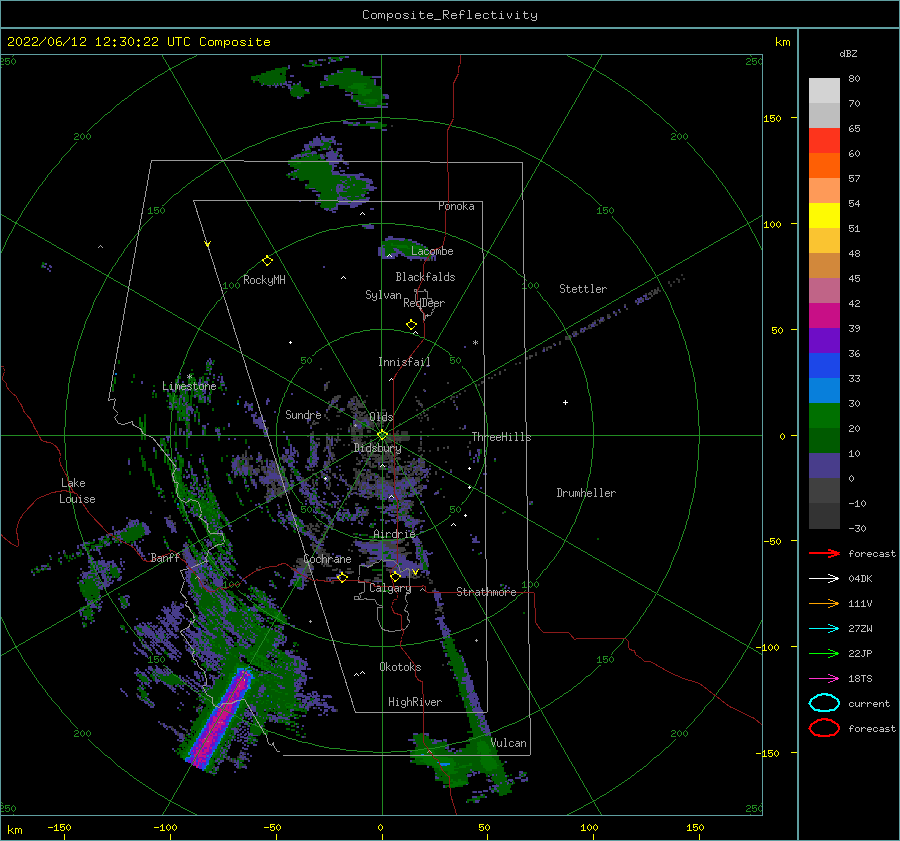Click the cyan 27ZW arrow icon
The width and height of the screenshot is (900, 841).
824,629
